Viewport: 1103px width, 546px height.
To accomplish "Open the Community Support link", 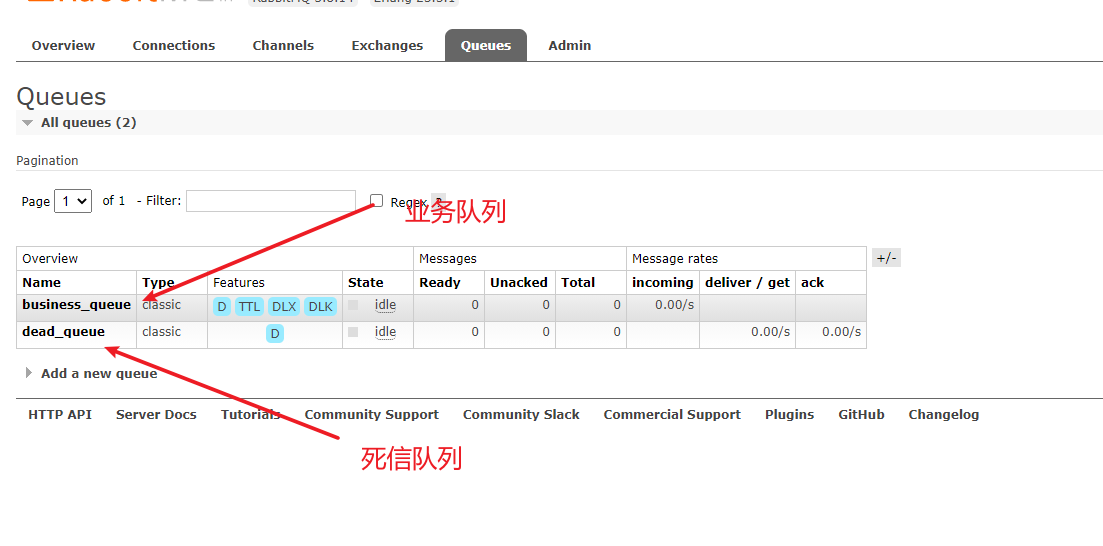I will coord(371,414).
